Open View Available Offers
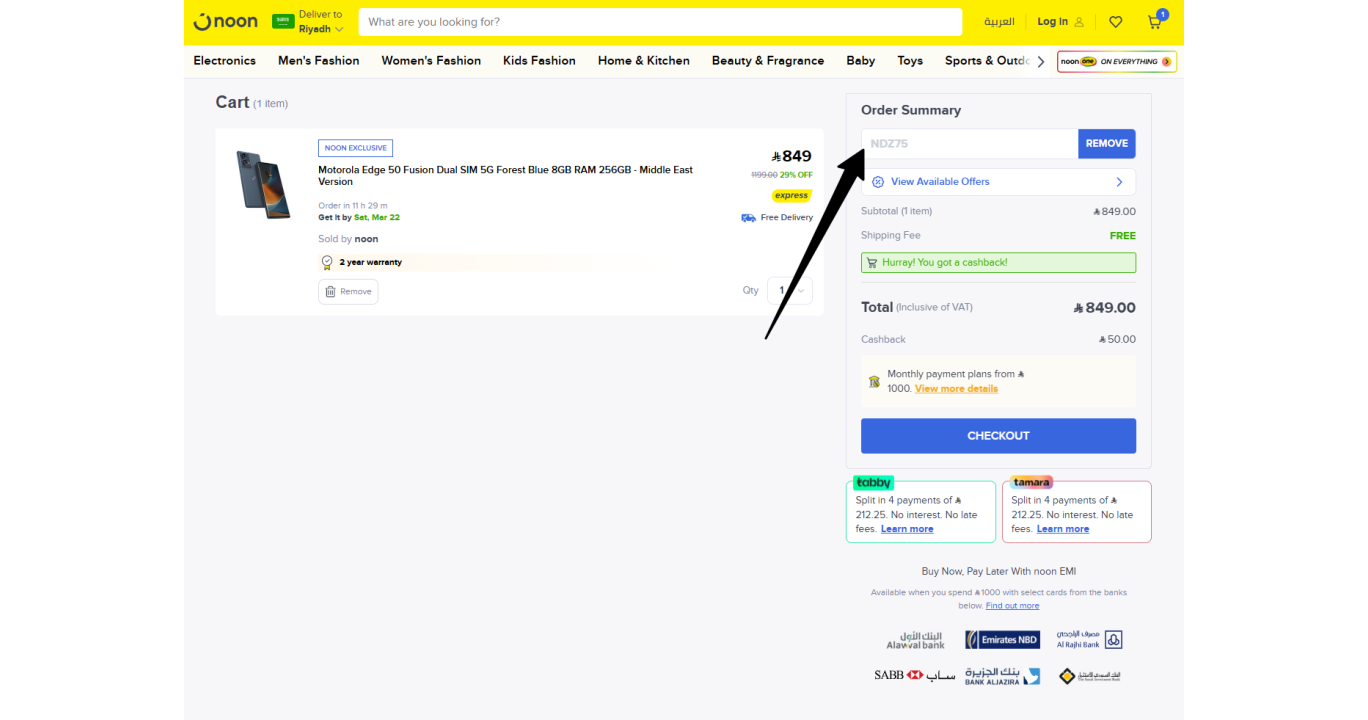 (998, 182)
